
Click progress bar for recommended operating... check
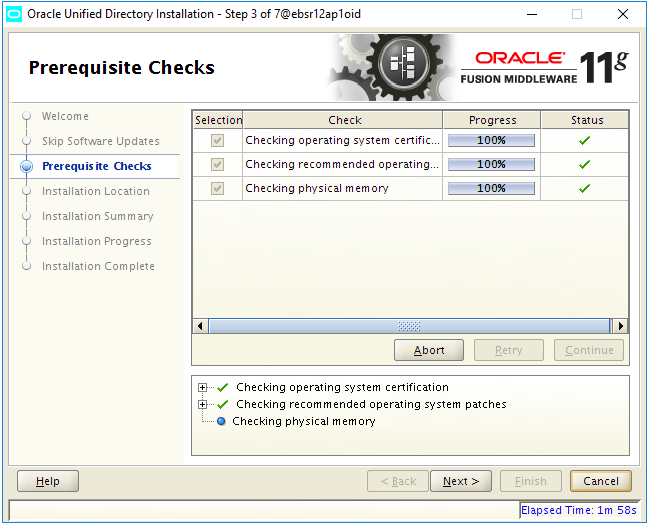coord(491,165)
